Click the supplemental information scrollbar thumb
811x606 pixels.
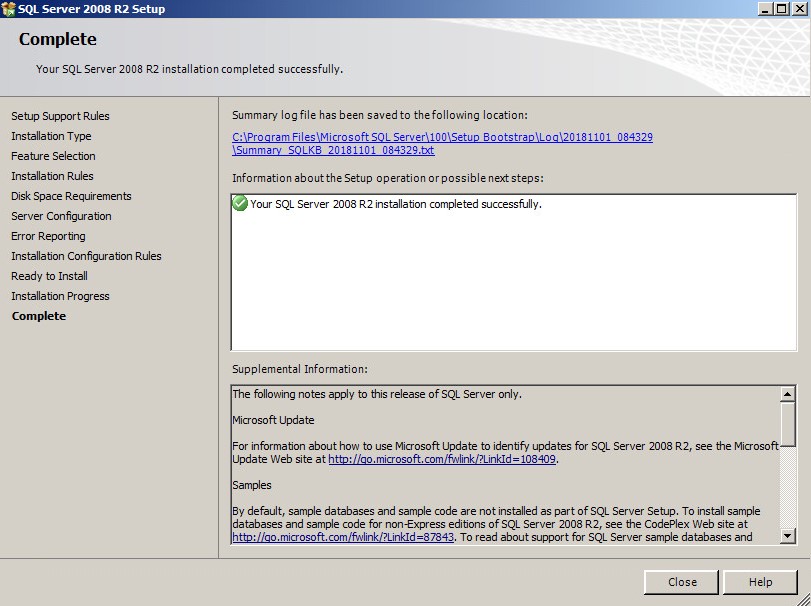point(787,424)
